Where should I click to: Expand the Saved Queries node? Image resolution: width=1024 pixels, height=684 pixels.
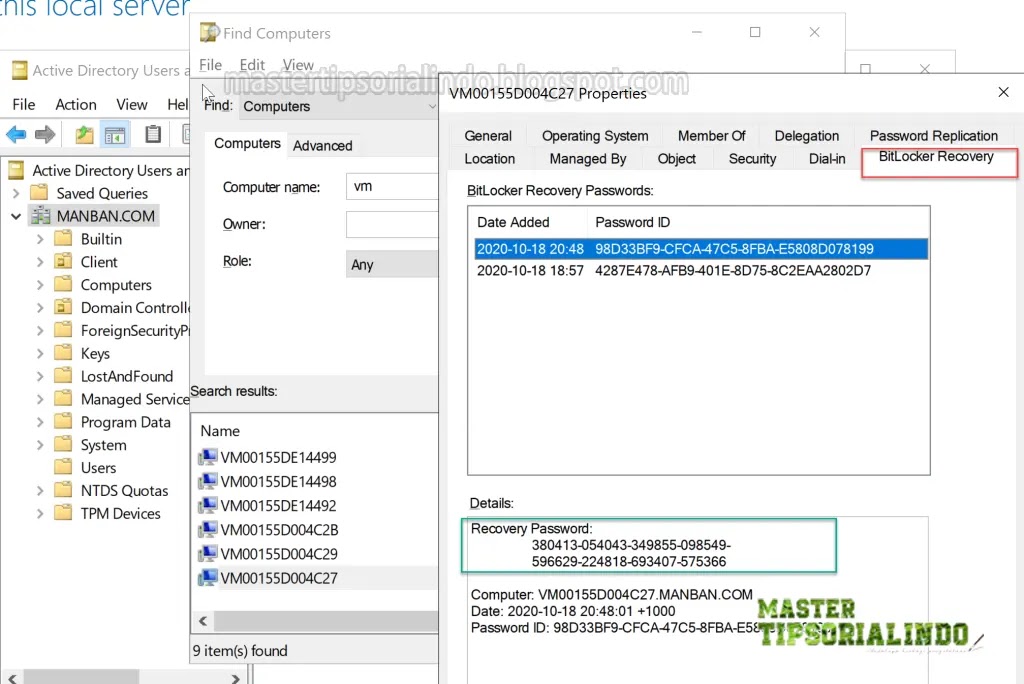pos(16,193)
